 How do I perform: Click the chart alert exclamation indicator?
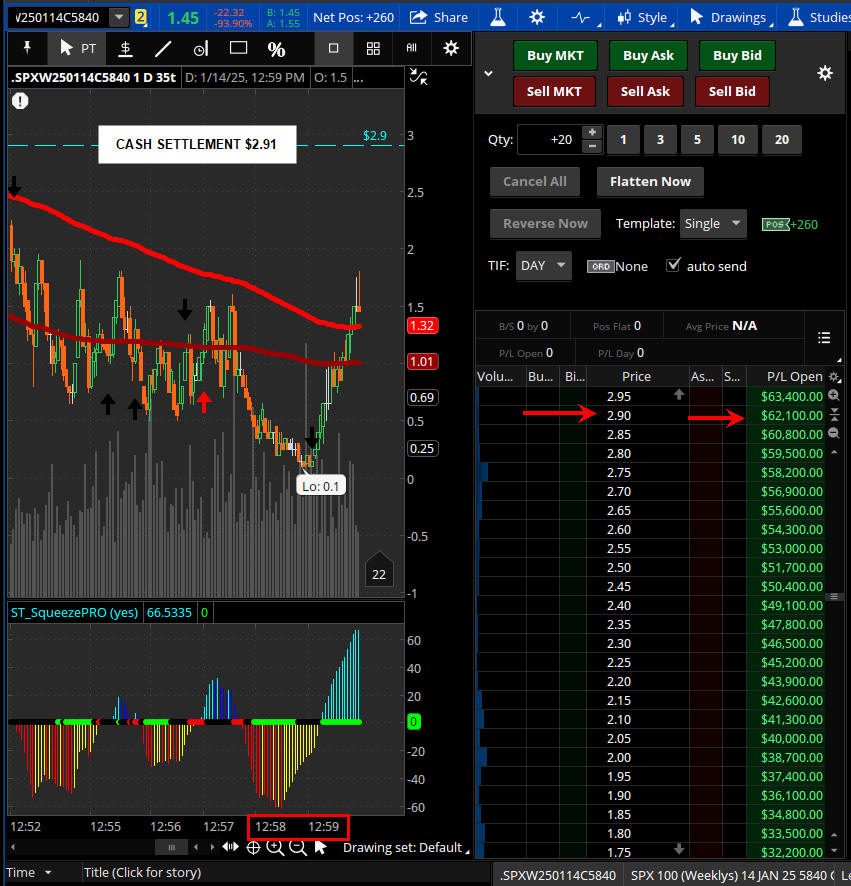(x=20, y=101)
